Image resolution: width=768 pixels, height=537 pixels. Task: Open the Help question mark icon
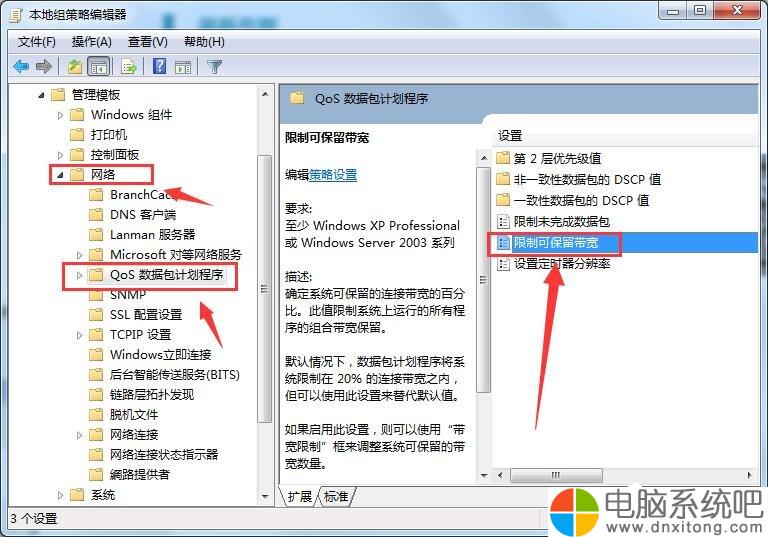tap(160, 66)
